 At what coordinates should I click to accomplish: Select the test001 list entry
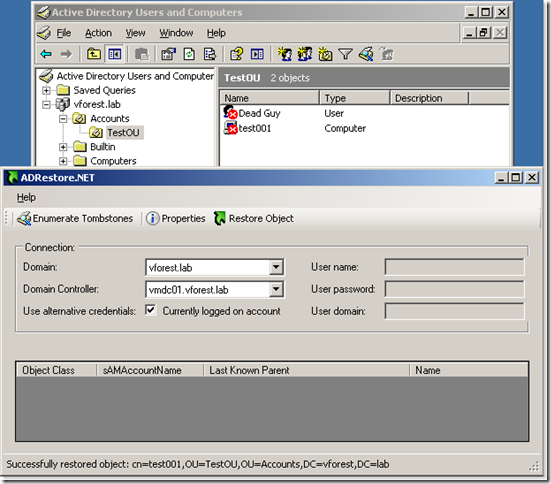click(255, 128)
